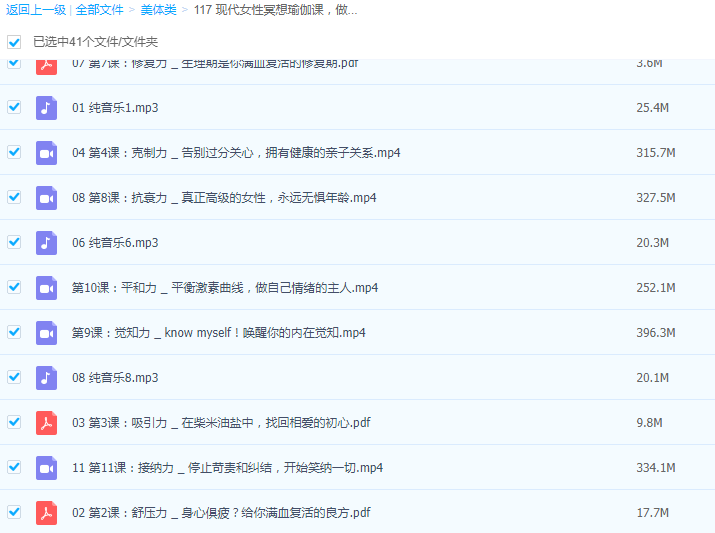Click the music icon for 06 纯音乐6.mp3
The width and height of the screenshot is (715, 533).
tap(46, 243)
